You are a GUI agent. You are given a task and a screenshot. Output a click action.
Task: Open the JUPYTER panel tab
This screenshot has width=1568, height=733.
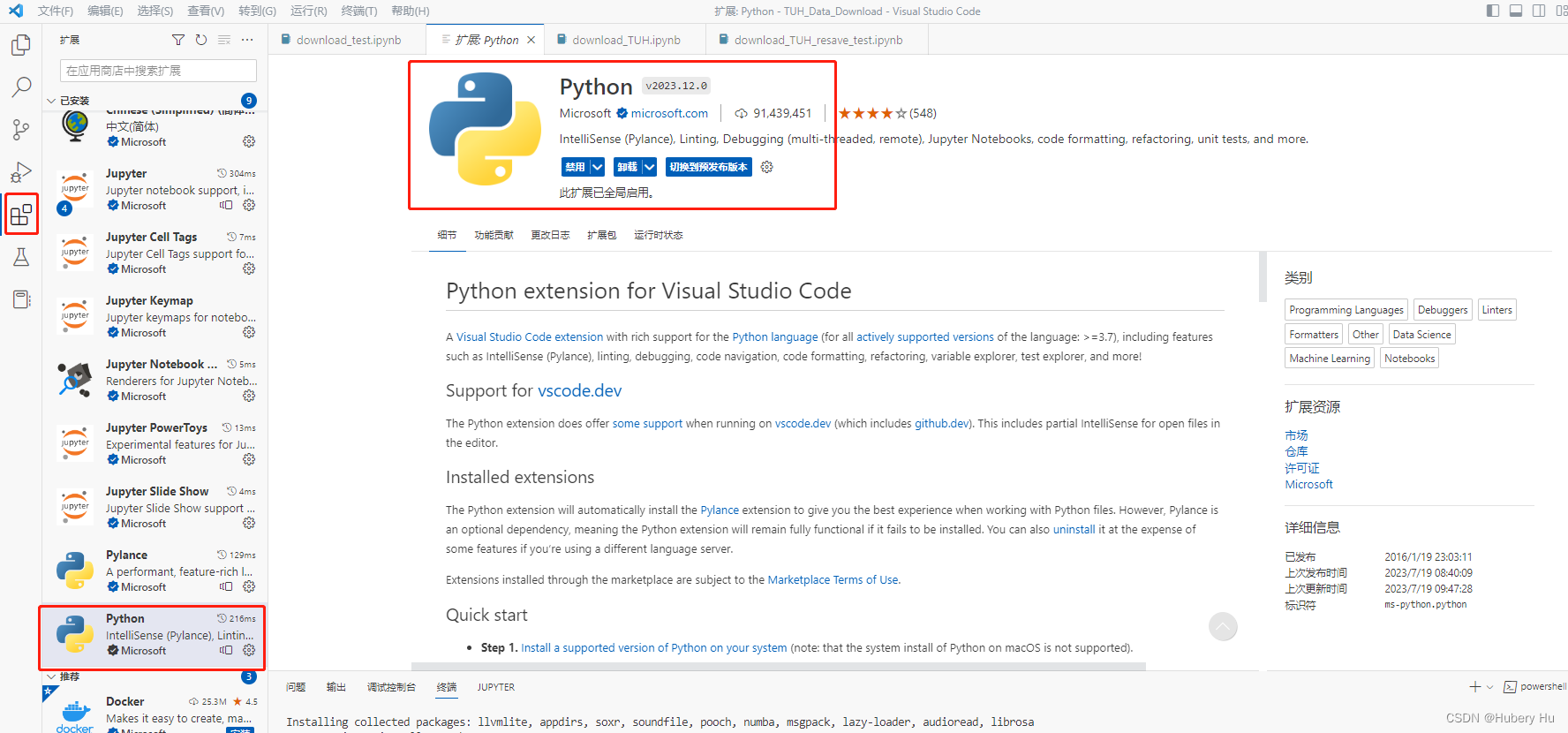click(x=496, y=686)
